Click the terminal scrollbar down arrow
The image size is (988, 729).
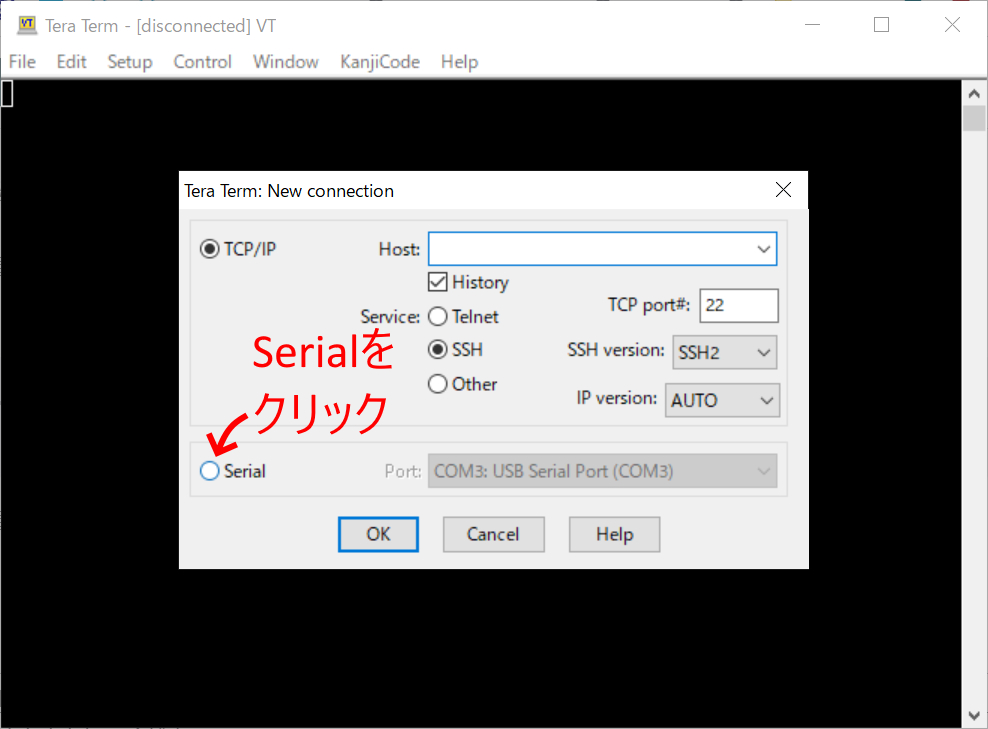tap(974, 715)
